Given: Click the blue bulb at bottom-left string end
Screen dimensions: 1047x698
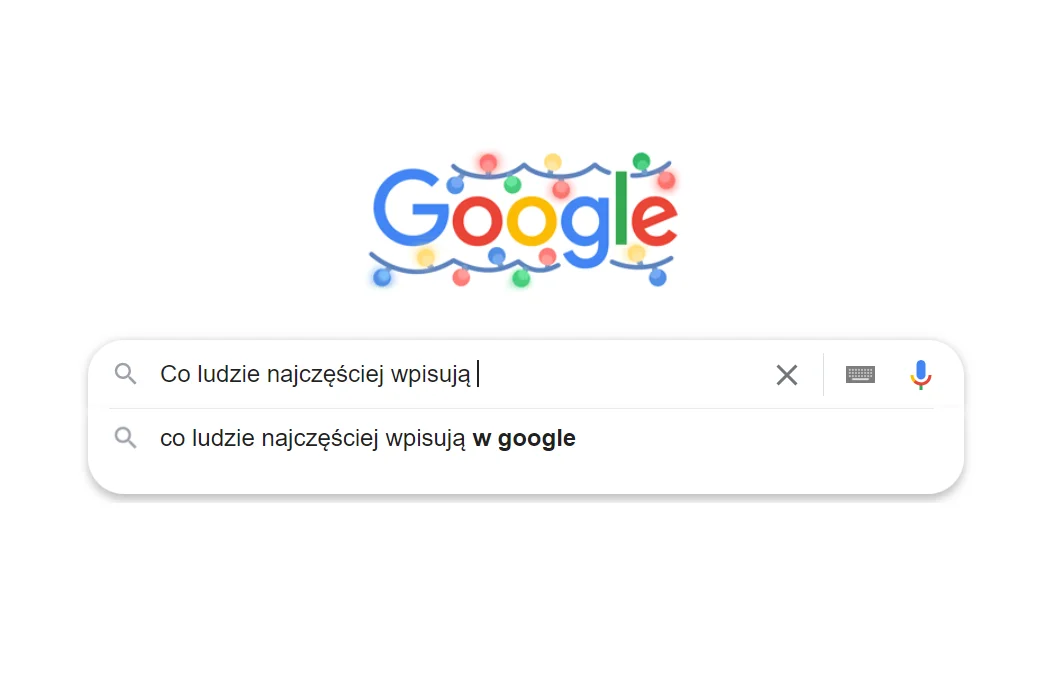Looking at the screenshot, I should pos(382,277).
